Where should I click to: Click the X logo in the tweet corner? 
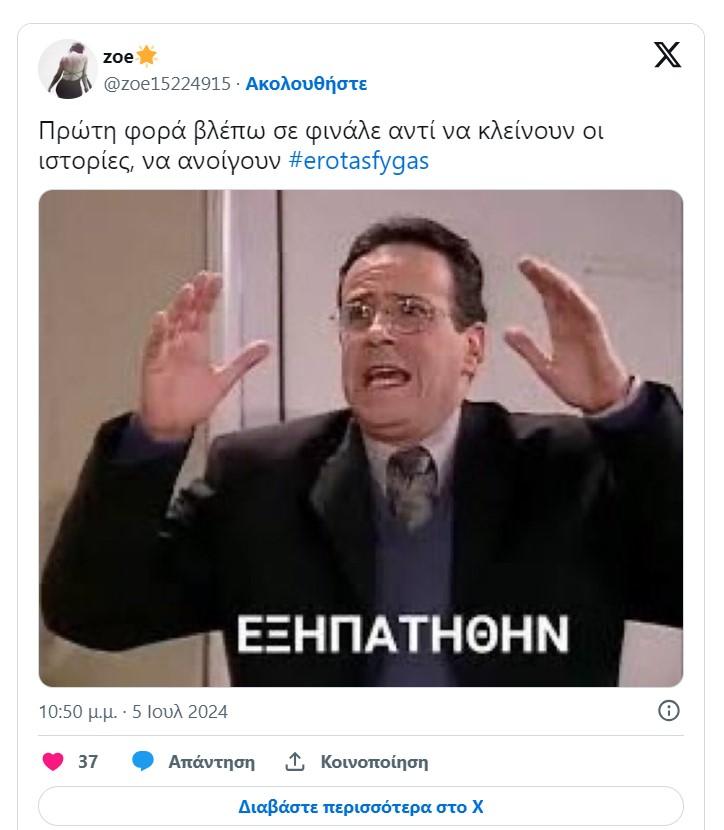[667, 55]
